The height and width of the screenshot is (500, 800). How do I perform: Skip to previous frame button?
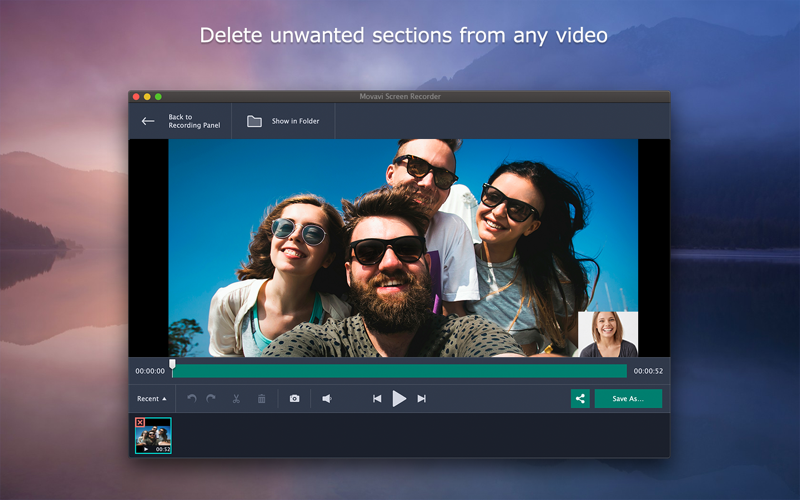pyautogui.click(x=377, y=398)
